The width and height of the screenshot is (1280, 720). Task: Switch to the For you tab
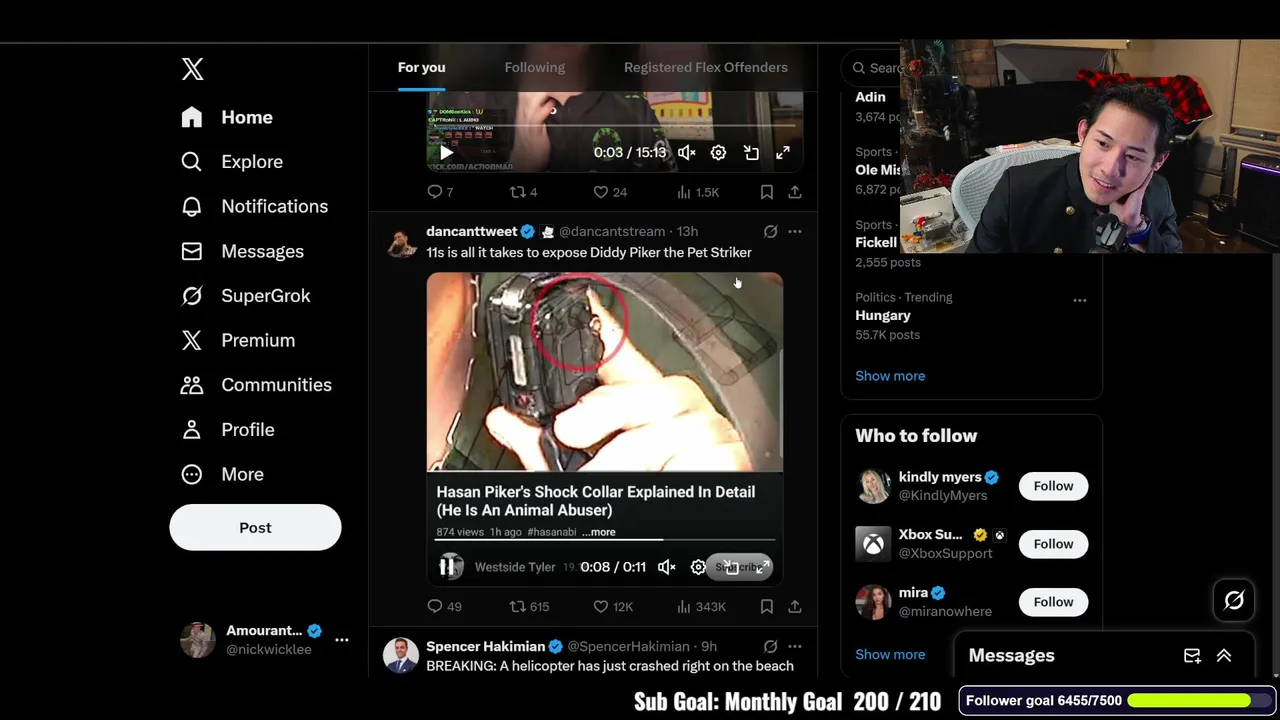[x=421, y=67]
